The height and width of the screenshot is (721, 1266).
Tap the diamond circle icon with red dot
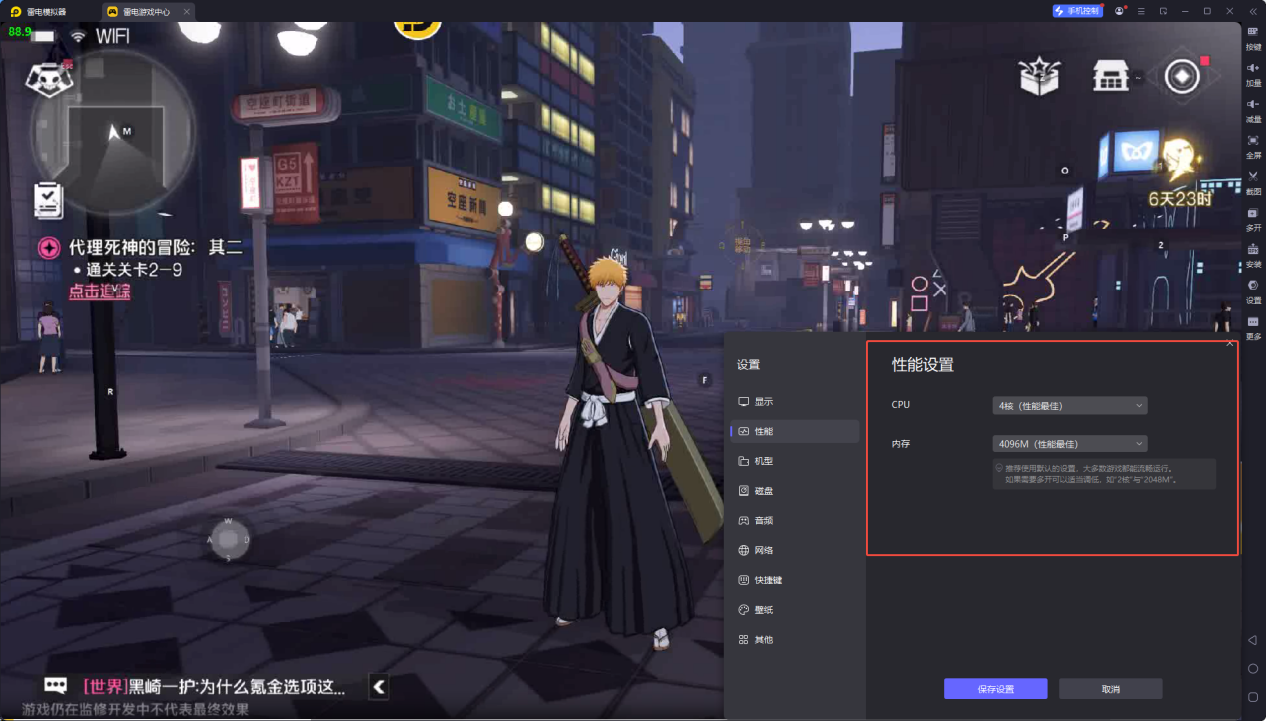tap(1182, 77)
